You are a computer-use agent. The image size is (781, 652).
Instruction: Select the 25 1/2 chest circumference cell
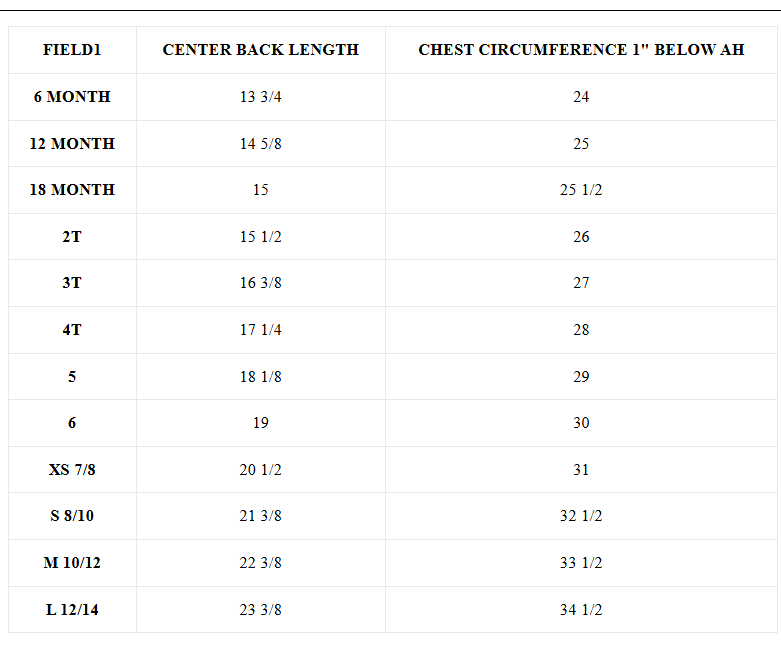(581, 190)
